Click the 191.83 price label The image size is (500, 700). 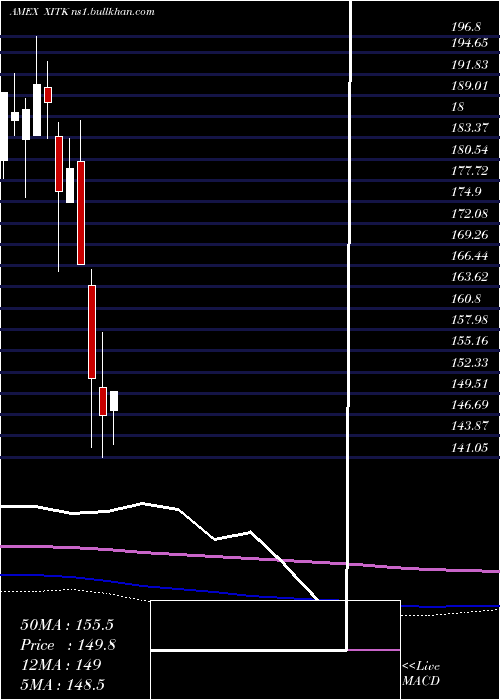[470, 65]
